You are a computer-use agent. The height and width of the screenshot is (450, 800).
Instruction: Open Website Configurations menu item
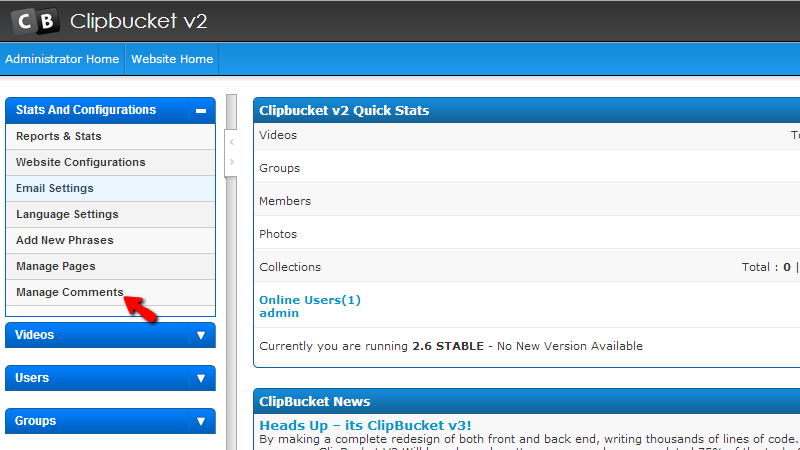click(111, 162)
